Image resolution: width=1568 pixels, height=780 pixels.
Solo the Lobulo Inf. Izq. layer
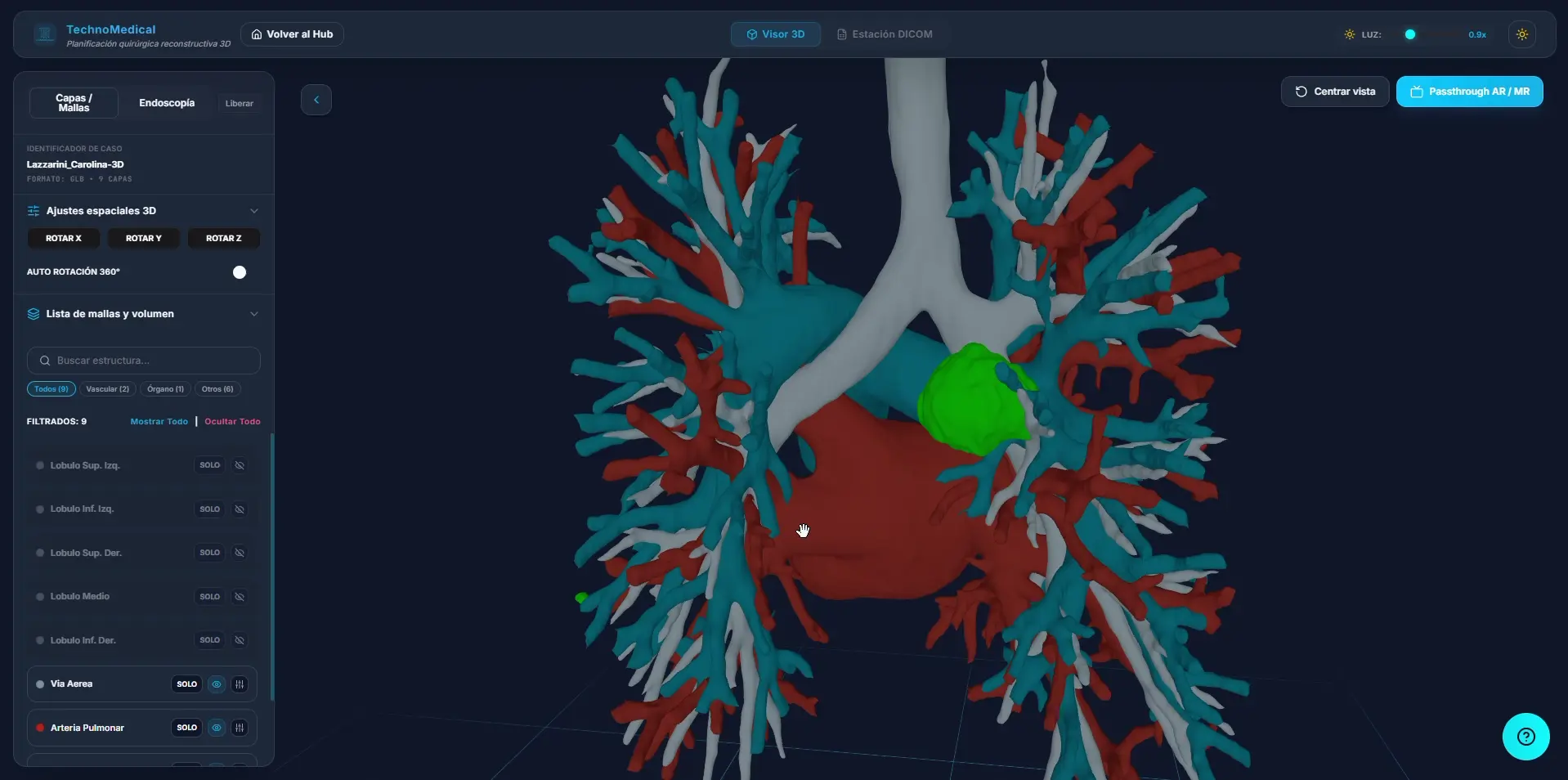pos(210,509)
